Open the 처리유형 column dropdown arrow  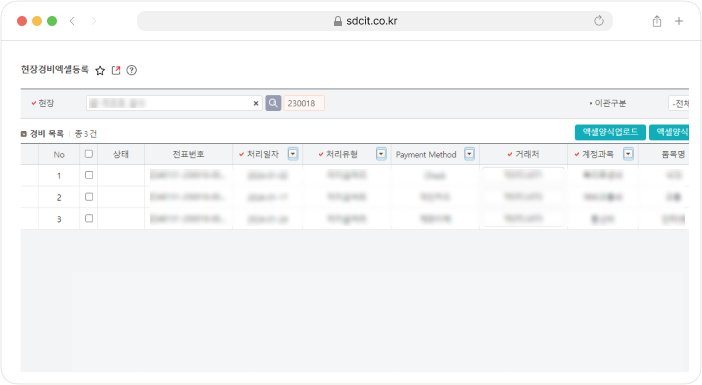381,154
